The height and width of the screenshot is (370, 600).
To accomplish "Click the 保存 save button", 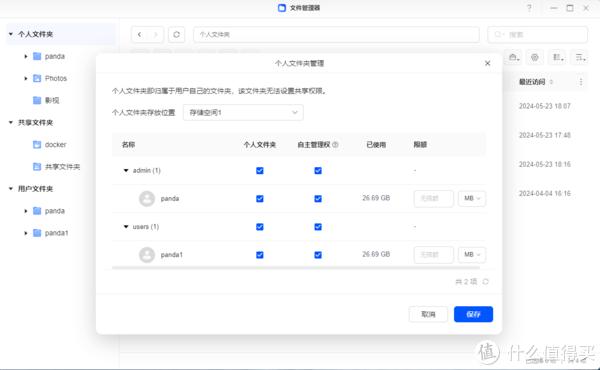I will (473, 314).
